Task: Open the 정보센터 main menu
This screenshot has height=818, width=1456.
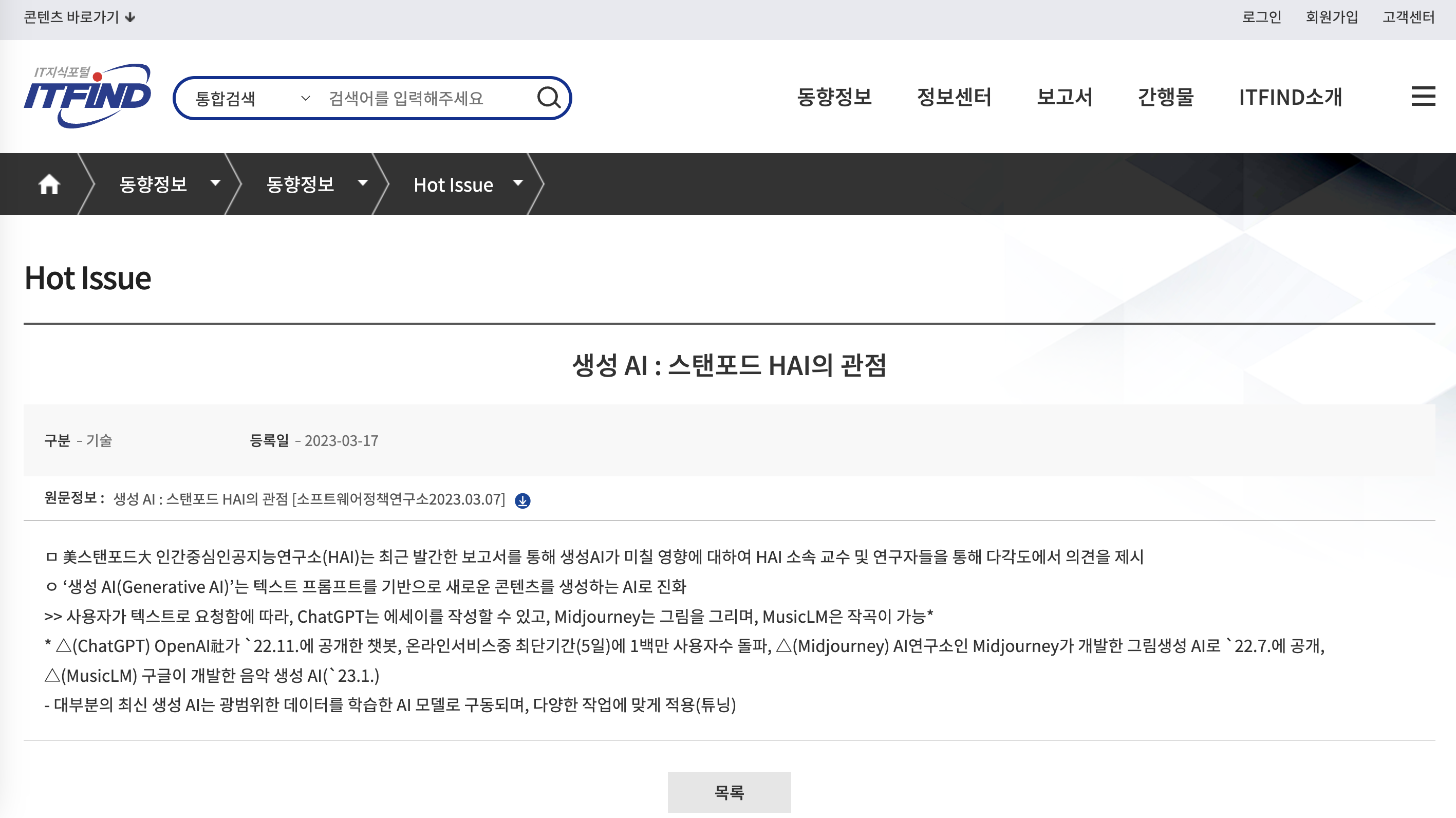Action: pos(954,97)
